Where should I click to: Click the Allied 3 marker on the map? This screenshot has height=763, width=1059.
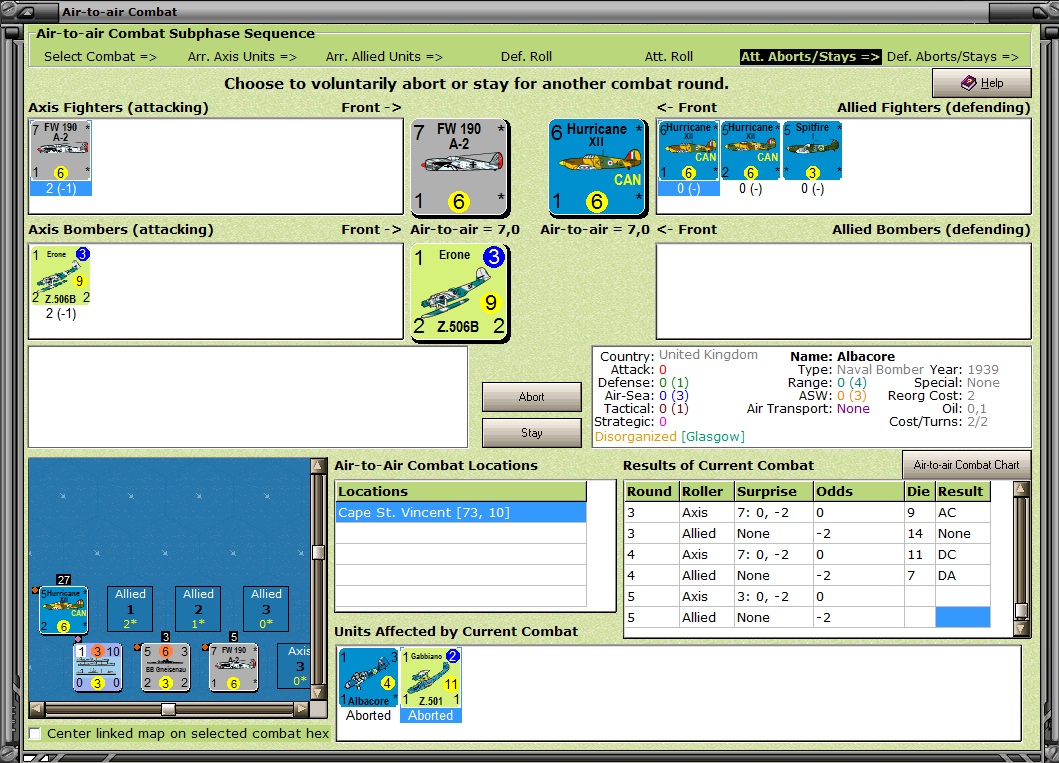click(266, 609)
